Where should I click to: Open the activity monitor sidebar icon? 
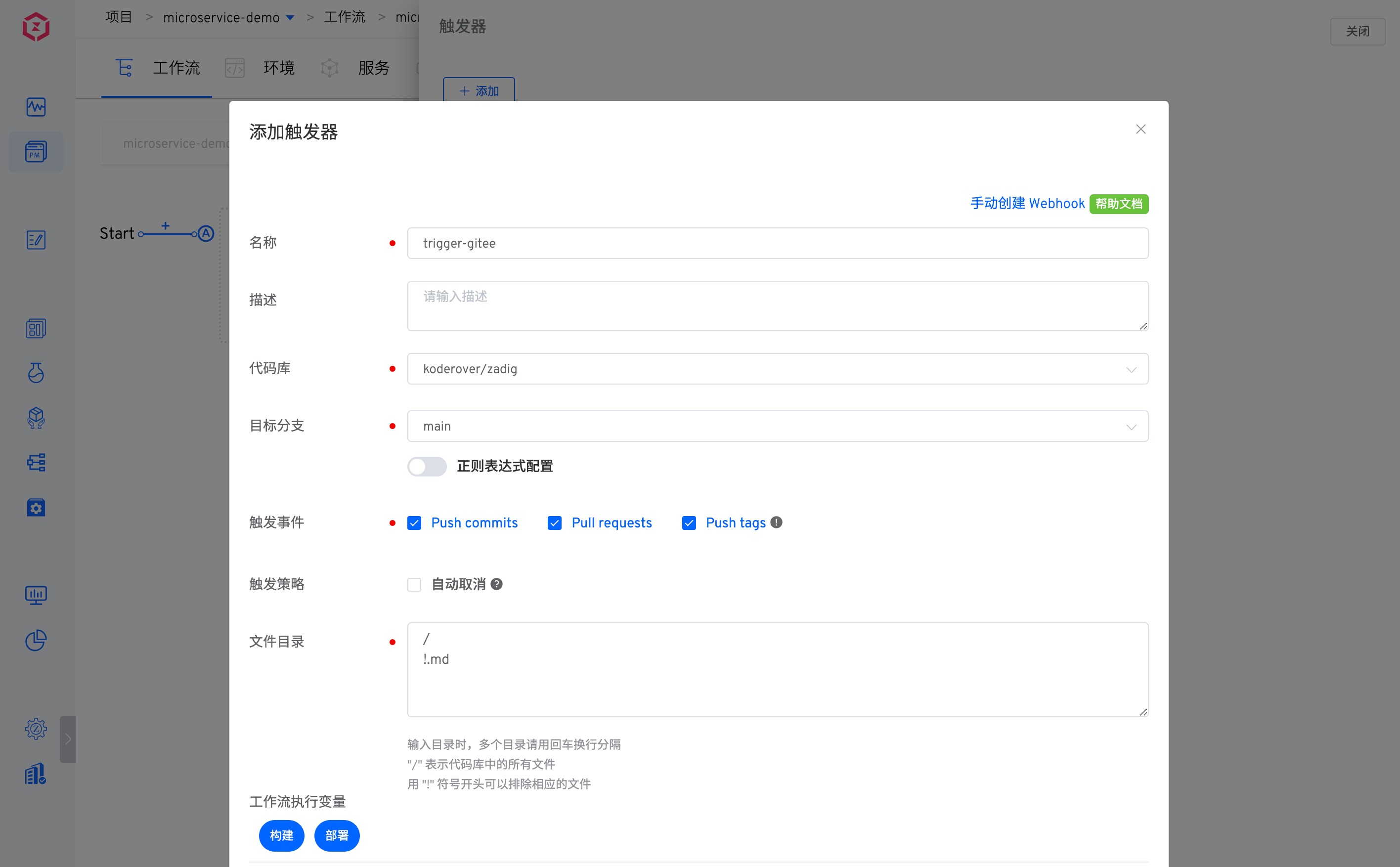pyautogui.click(x=36, y=107)
